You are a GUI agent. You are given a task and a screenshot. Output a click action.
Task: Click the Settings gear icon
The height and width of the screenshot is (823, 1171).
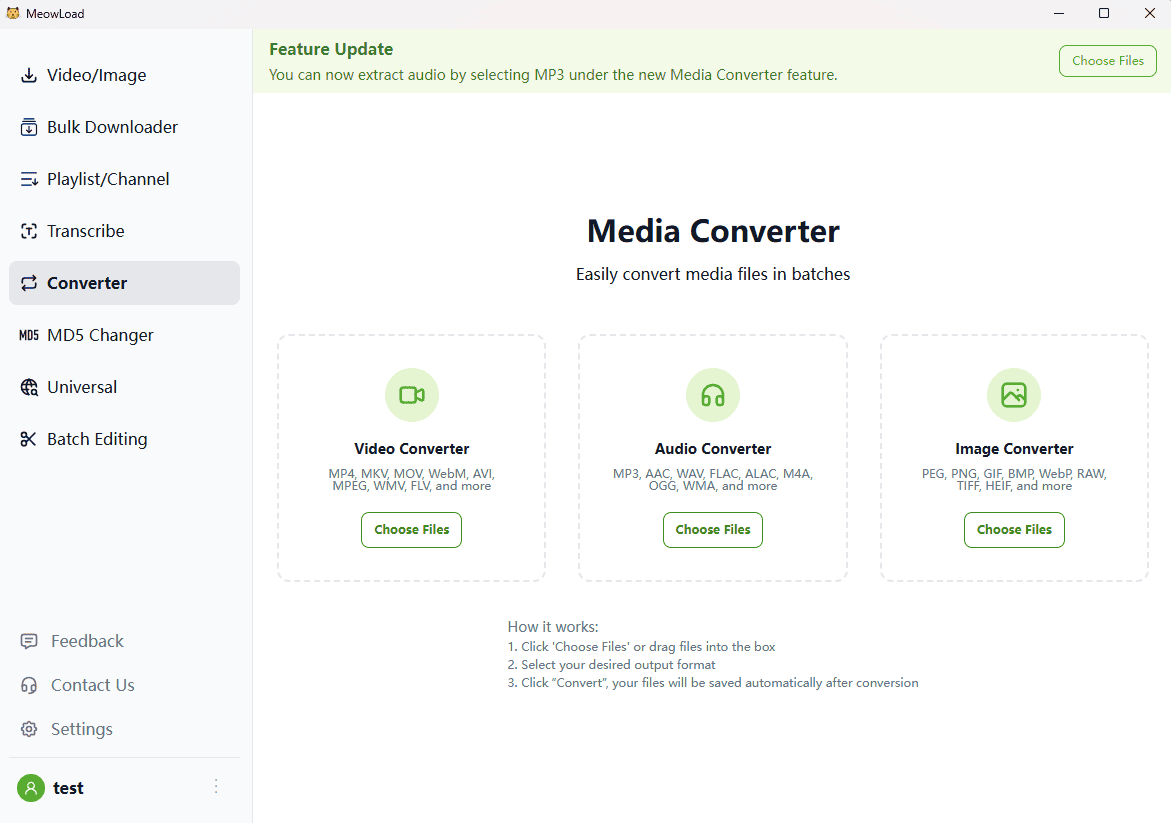30,729
